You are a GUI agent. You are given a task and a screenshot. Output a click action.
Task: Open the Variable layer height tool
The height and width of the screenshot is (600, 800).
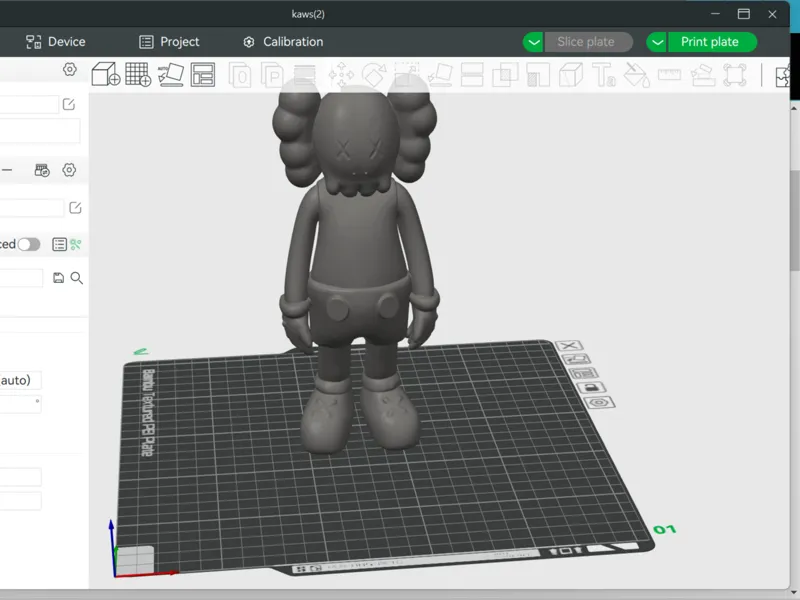pyautogui.click(x=305, y=76)
